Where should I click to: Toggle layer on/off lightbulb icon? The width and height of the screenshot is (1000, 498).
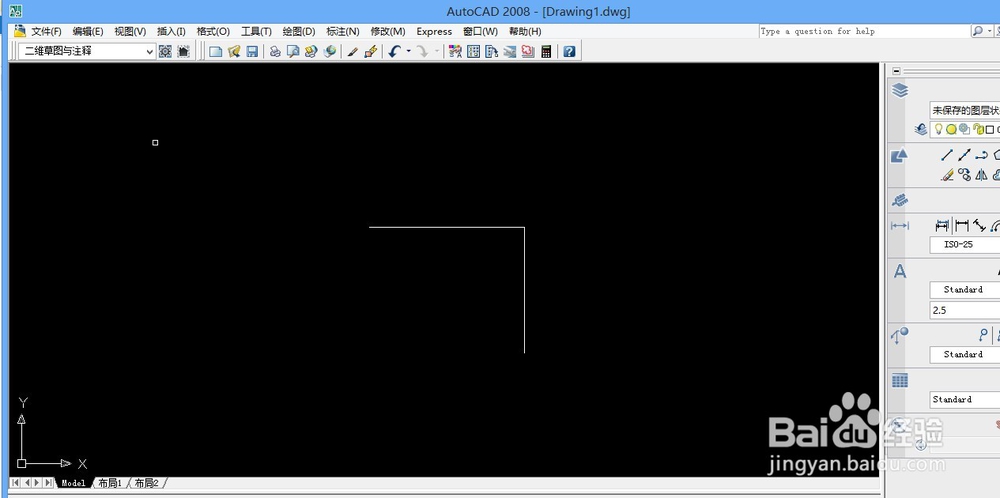939,129
